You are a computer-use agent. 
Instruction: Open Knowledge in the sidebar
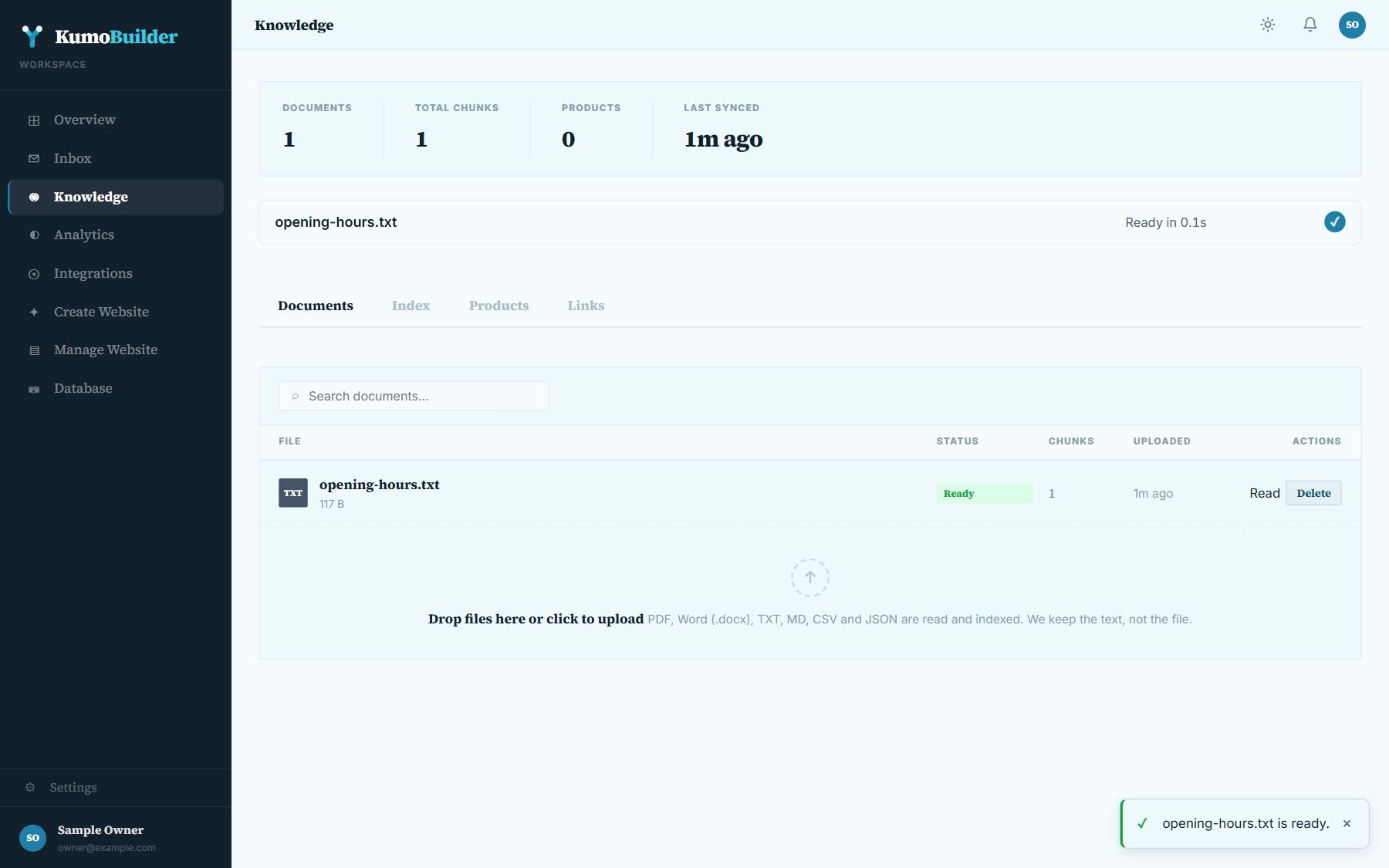[116, 197]
